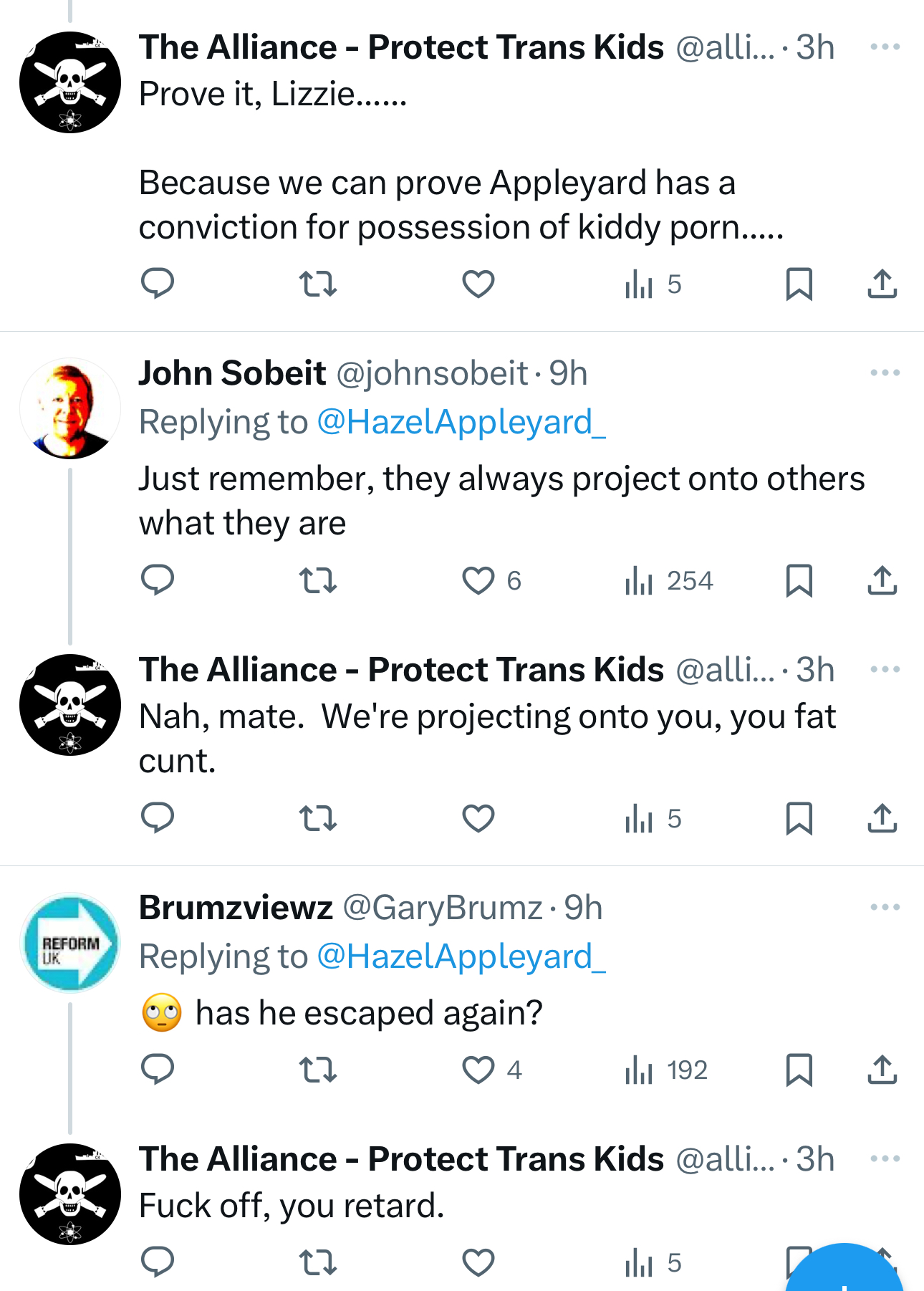Image resolution: width=924 pixels, height=1291 pixels.
Task: Reply to the "Prove it, Lizzie" tweet
Action: [x=158, y=284]
